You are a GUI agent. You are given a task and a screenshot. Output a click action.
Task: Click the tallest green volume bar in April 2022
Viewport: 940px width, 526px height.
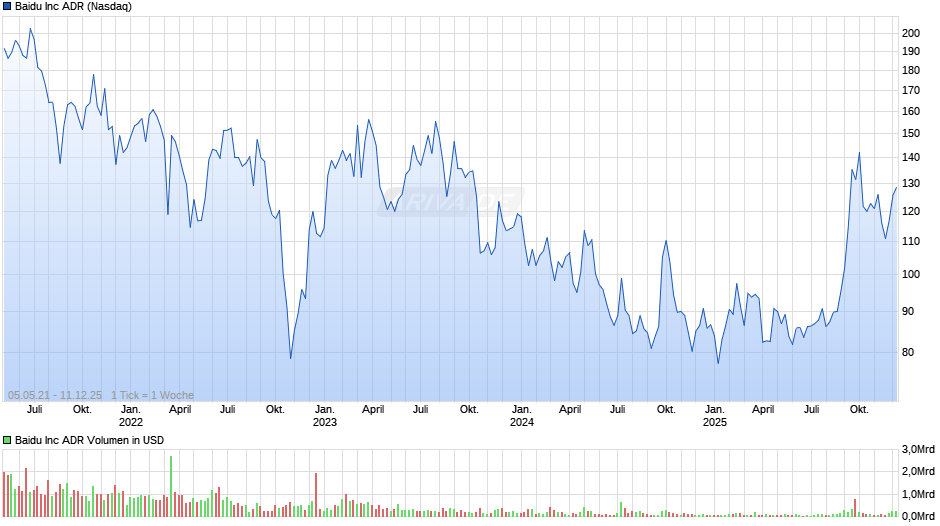pos(171,486)
